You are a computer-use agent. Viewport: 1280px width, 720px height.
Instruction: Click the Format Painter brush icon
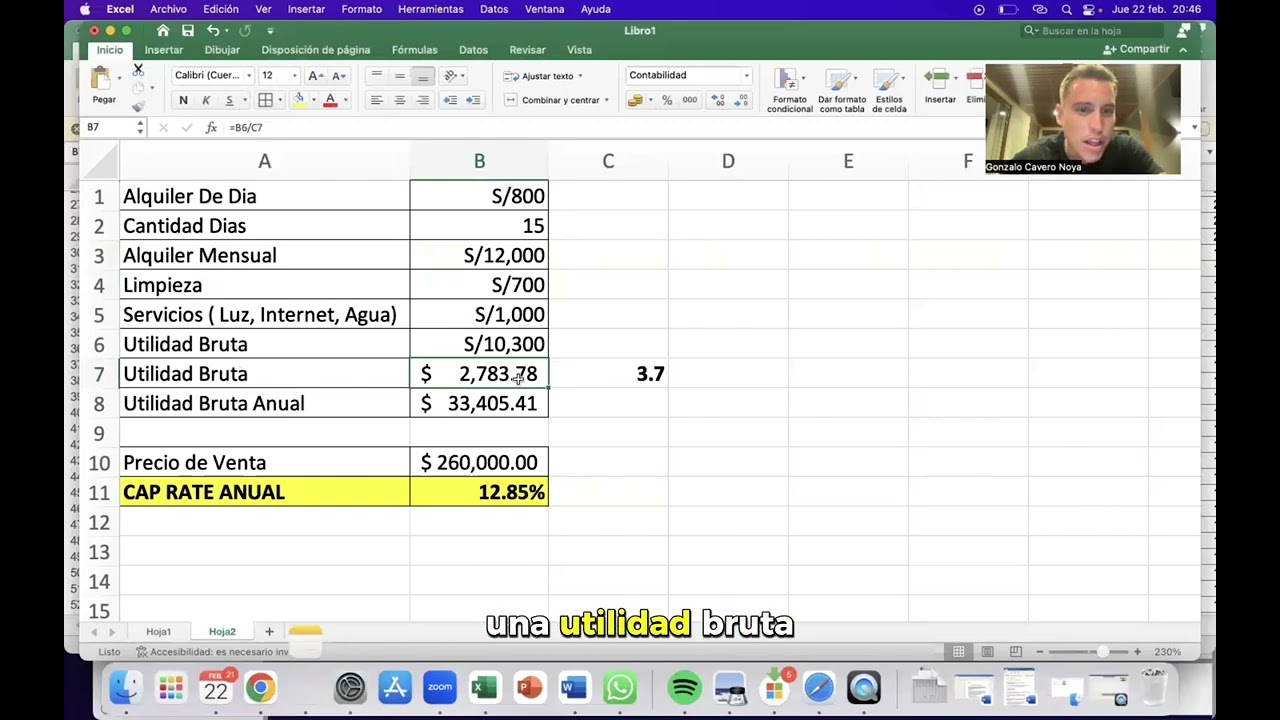(138, 105)
